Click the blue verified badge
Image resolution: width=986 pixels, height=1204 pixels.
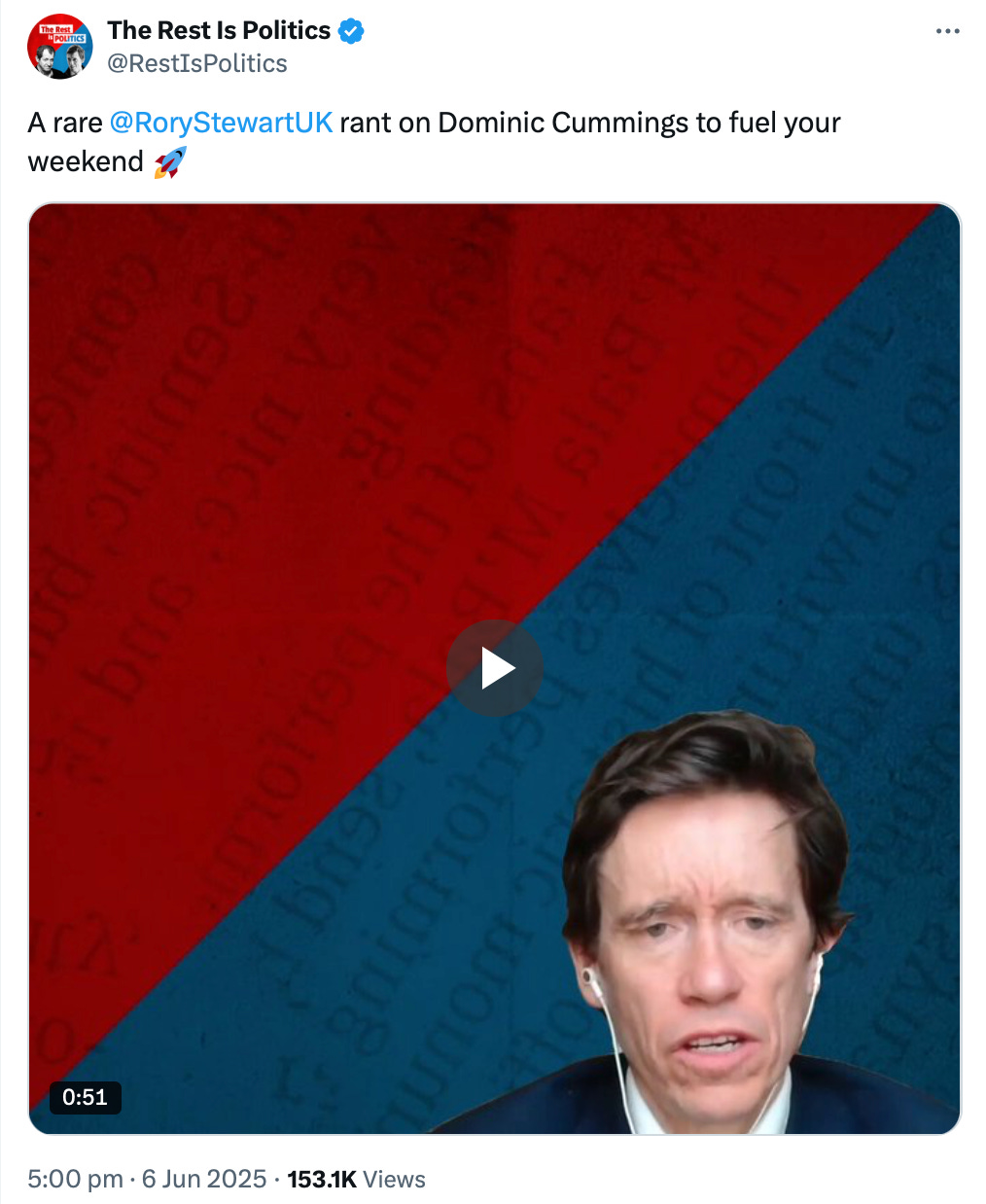point(351,31)
